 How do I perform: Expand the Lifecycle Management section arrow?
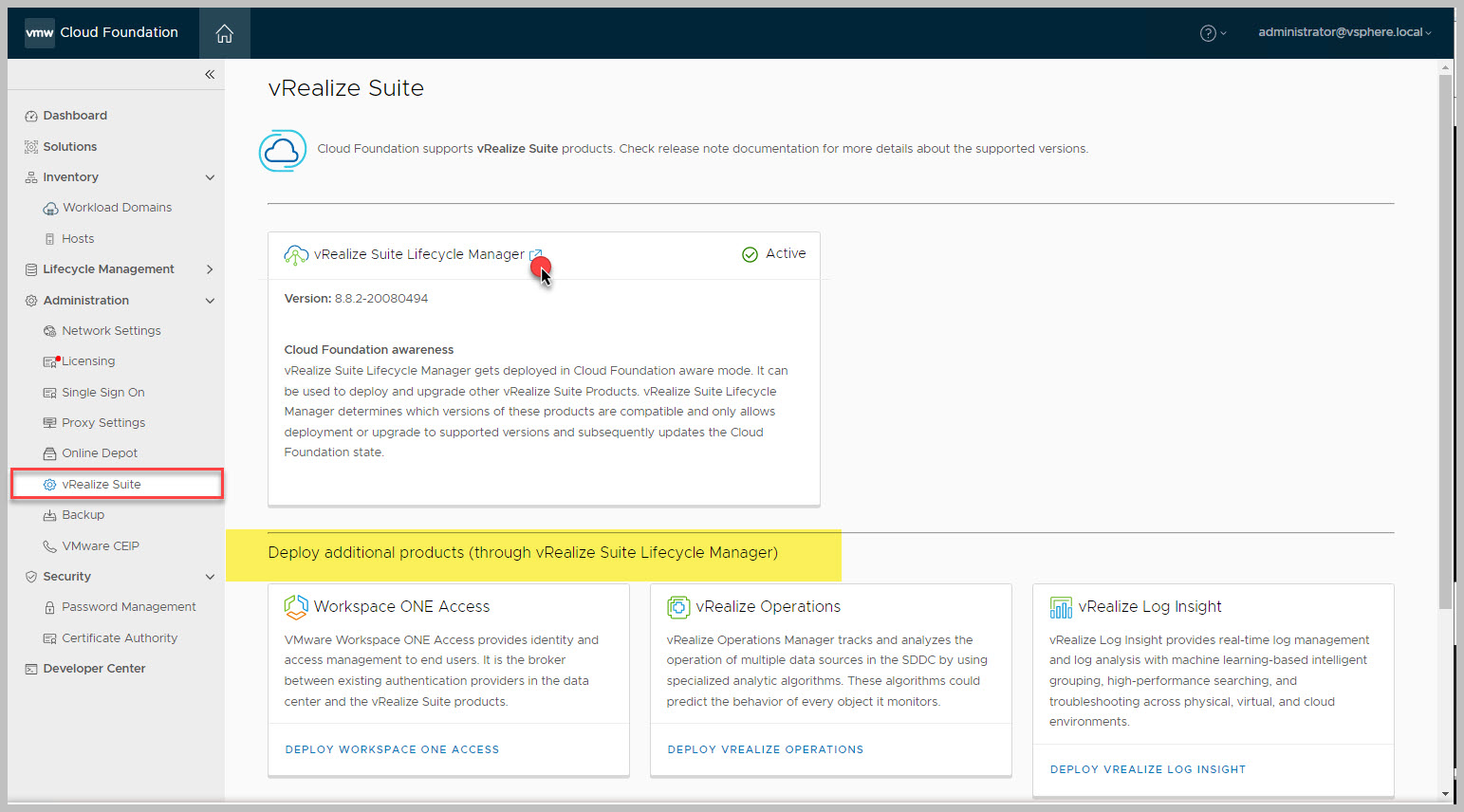pos(210,269)
